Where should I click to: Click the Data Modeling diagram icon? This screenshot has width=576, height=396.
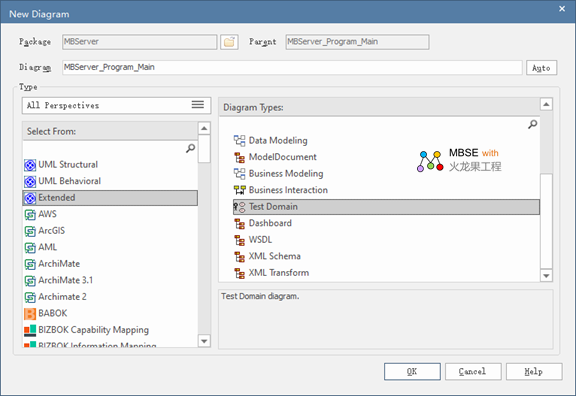[240, 141]
